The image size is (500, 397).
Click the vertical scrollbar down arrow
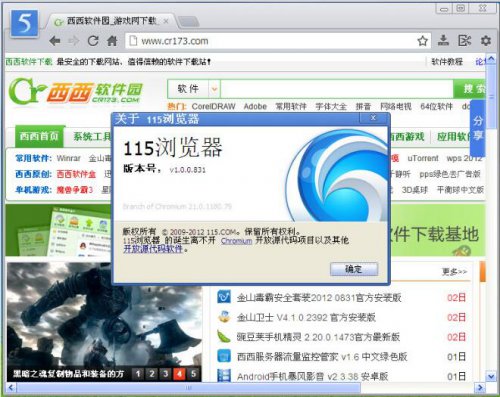point(491,377)
